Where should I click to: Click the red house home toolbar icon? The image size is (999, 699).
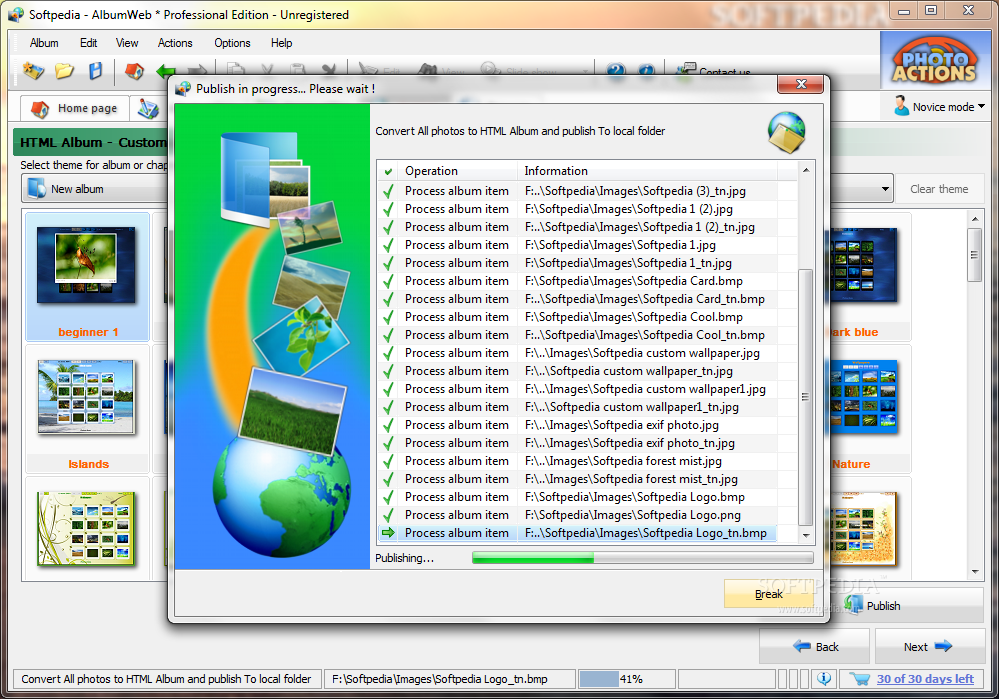134,70
